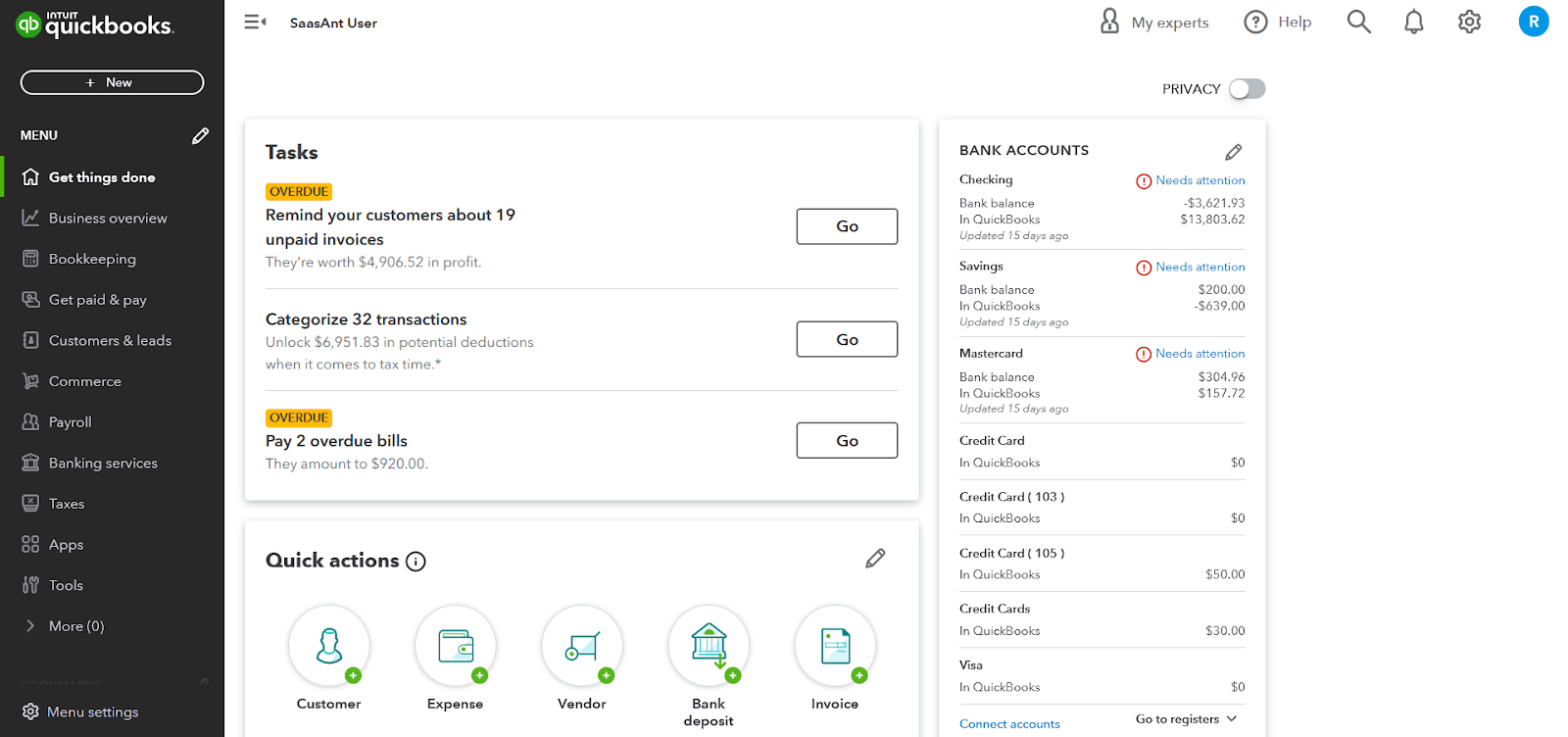Edit quick actions with the pencil icon
The height and width of the screenshot is (737, 1568).
coord(875,559)
